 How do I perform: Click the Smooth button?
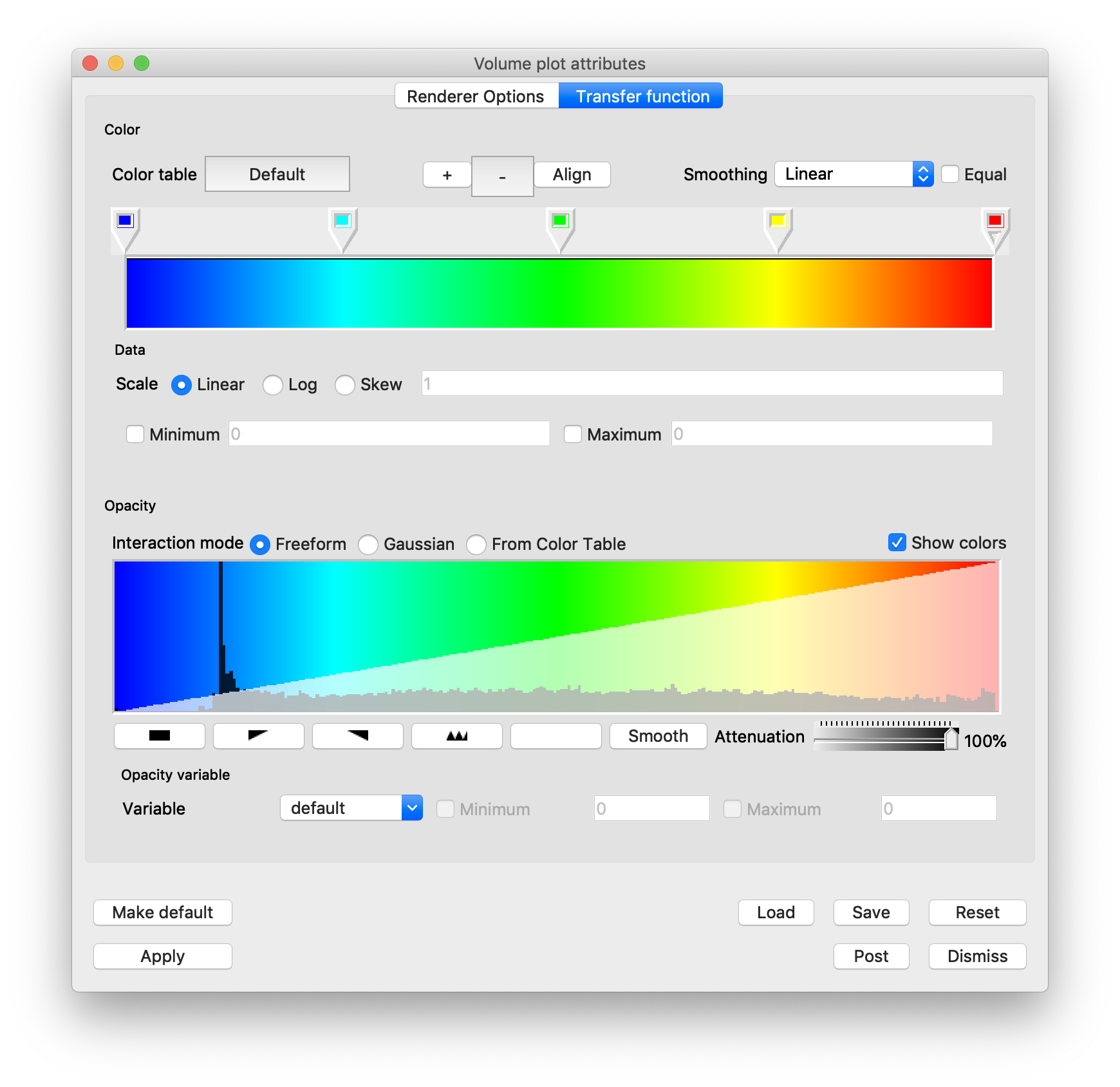(658, 736)
